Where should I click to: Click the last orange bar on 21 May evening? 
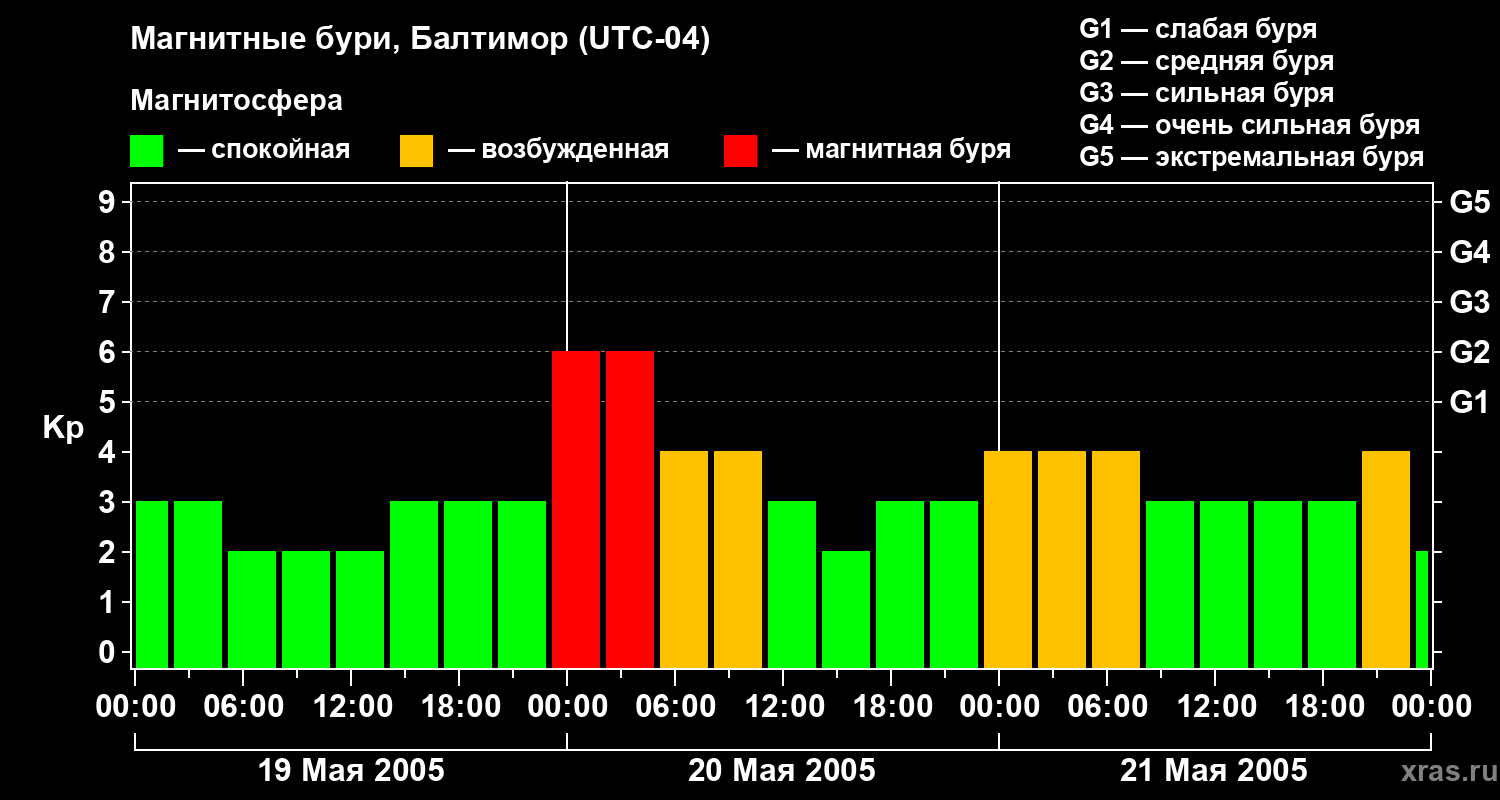[1386, 559]
